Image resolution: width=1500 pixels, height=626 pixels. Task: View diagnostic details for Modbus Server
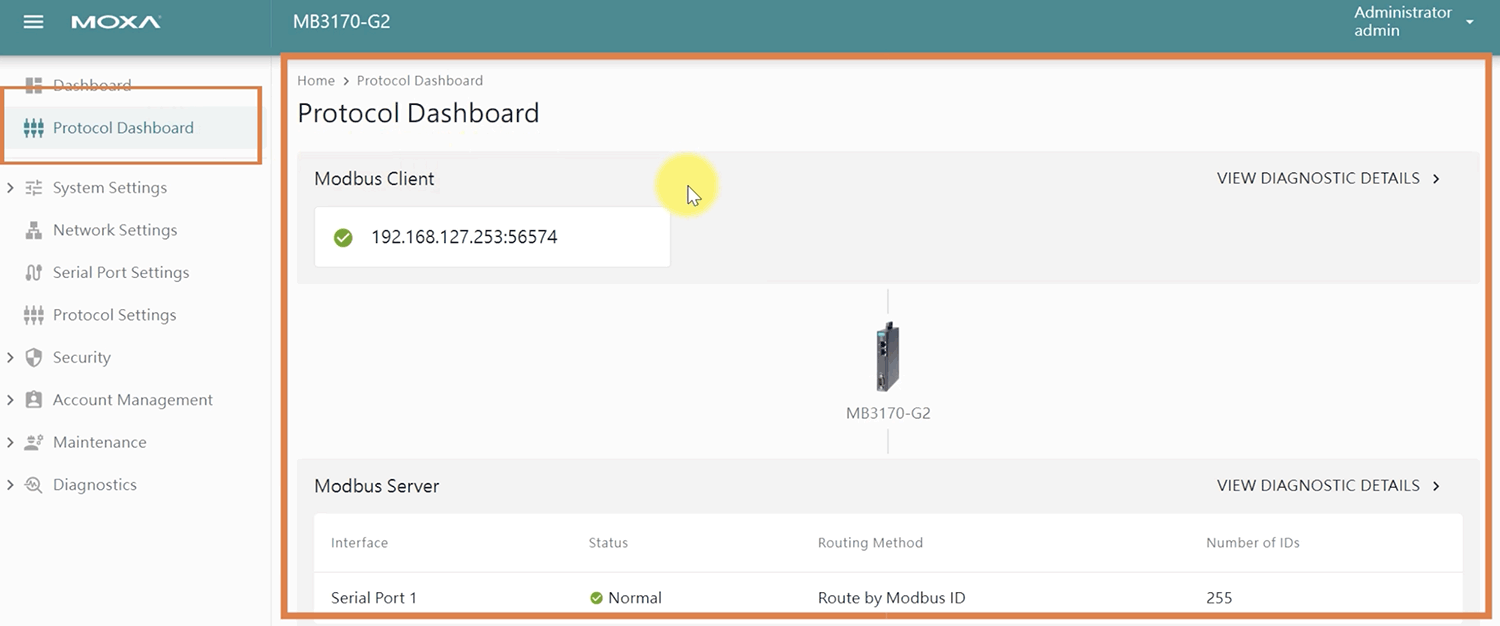point(1328,486)
